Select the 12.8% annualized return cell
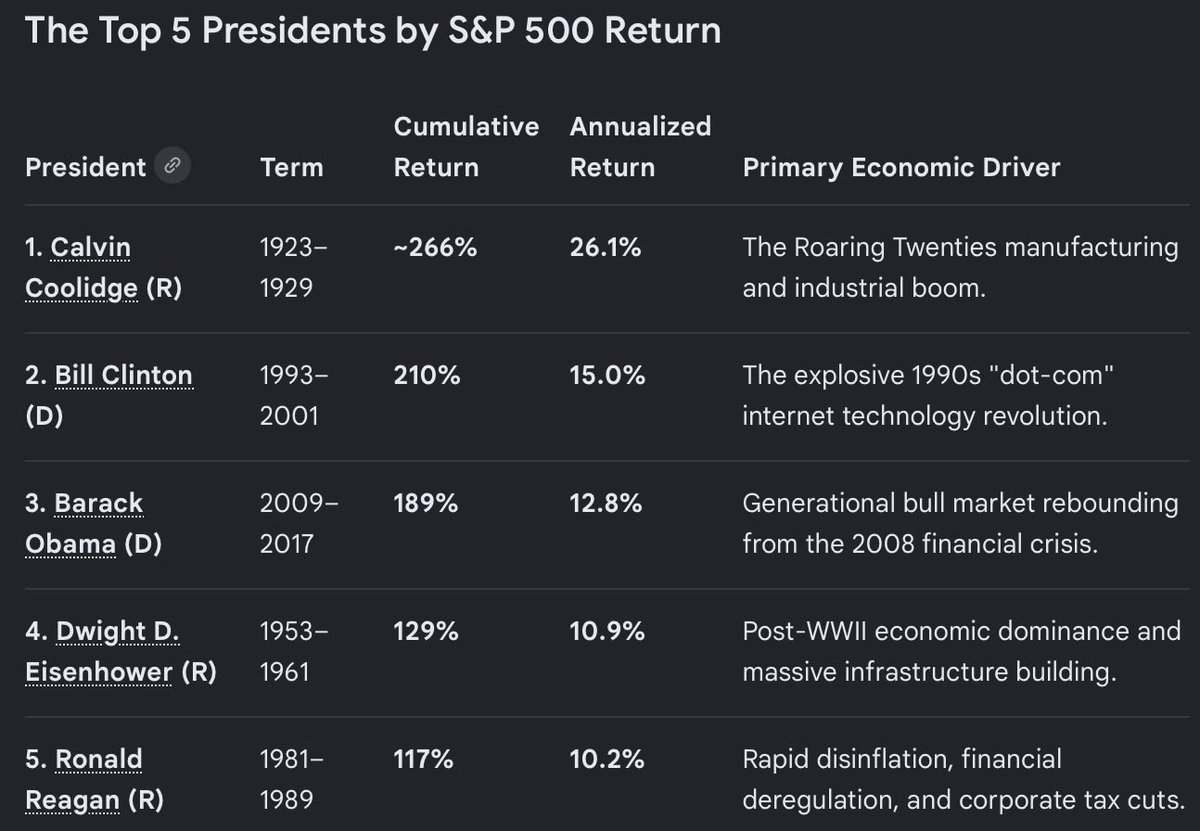The width and height of the screenshot is (1200, 831). coord(605,503)
